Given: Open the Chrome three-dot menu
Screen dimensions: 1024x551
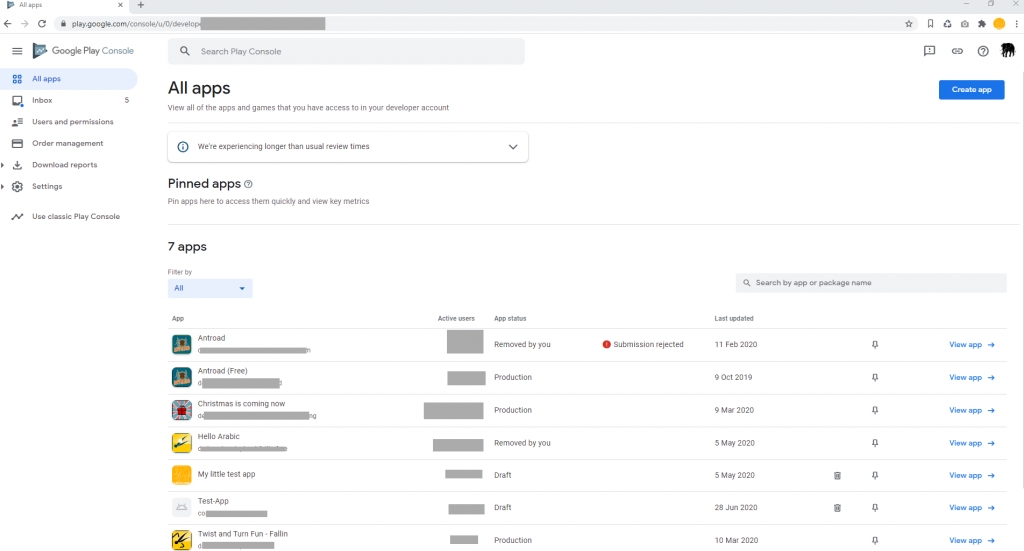Looking at the screenshot, I should pyautogui.click(x=1016, y=24).
